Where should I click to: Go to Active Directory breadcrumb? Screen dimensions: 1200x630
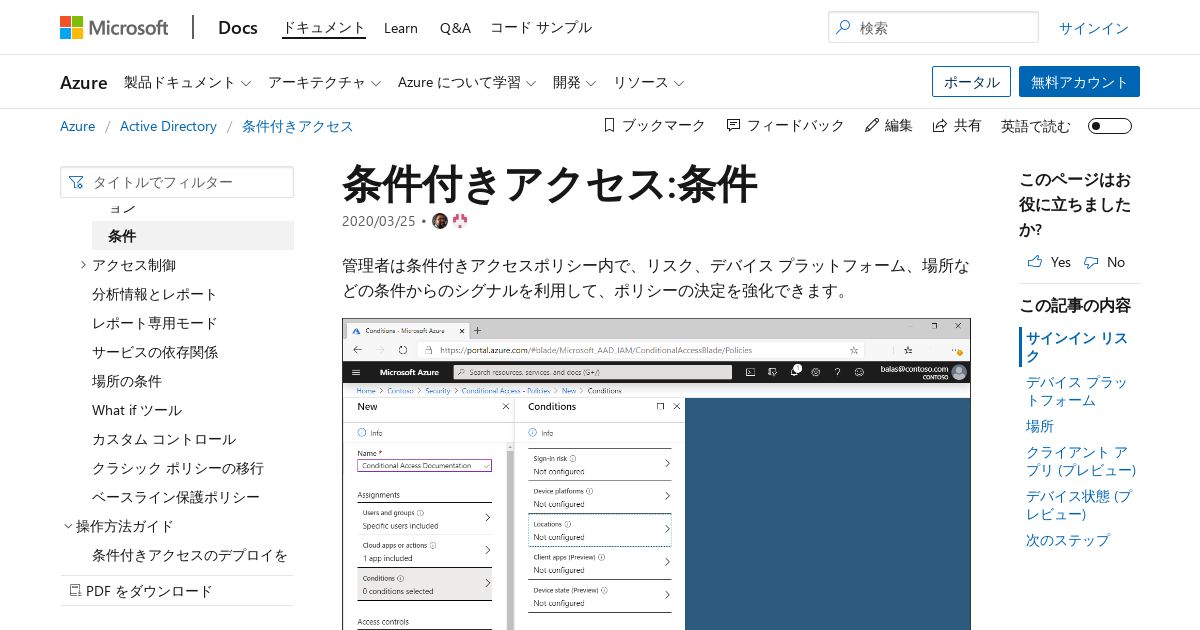click(x=168, y=126)
